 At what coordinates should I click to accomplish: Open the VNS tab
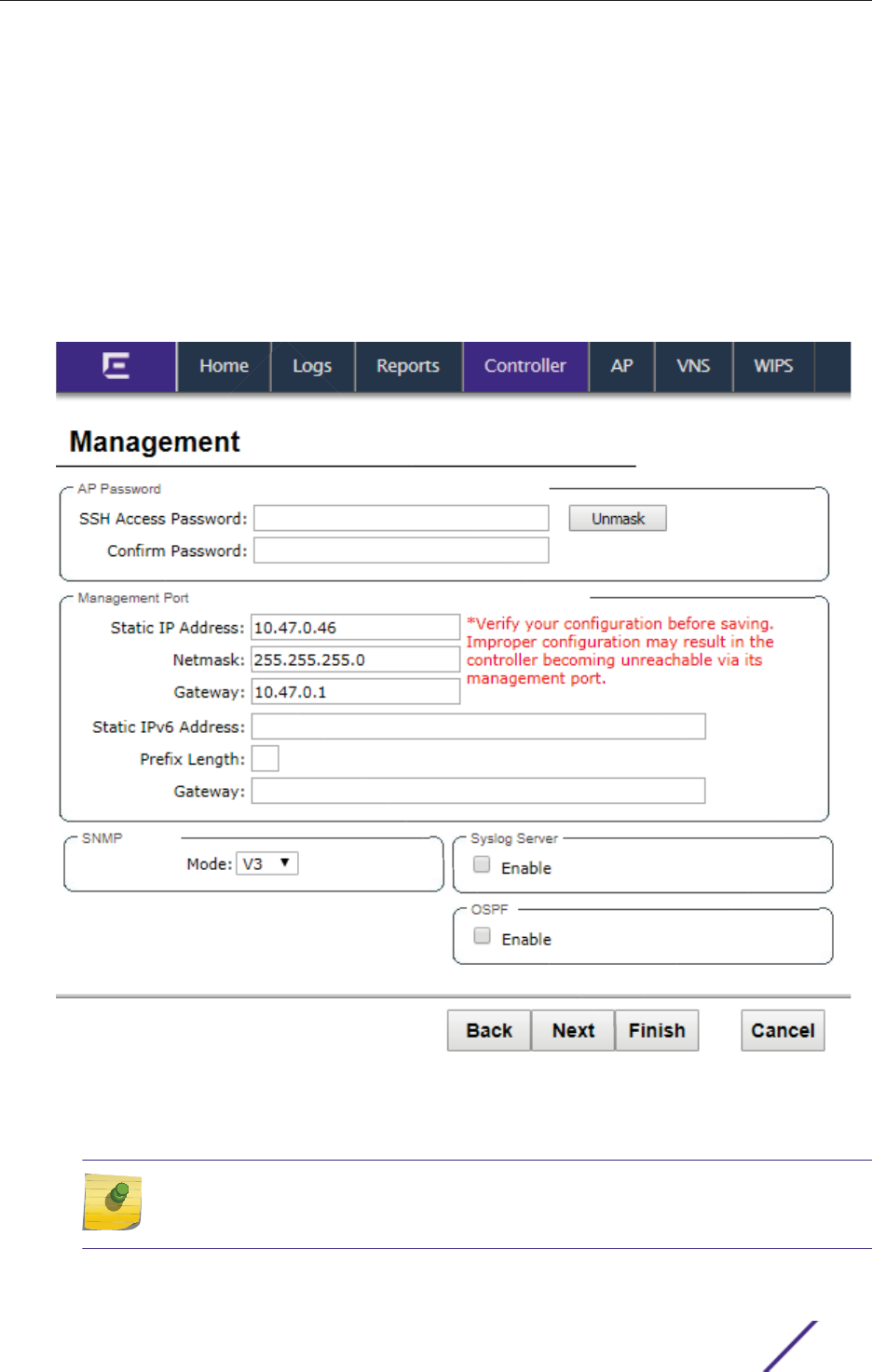[693, 366]
